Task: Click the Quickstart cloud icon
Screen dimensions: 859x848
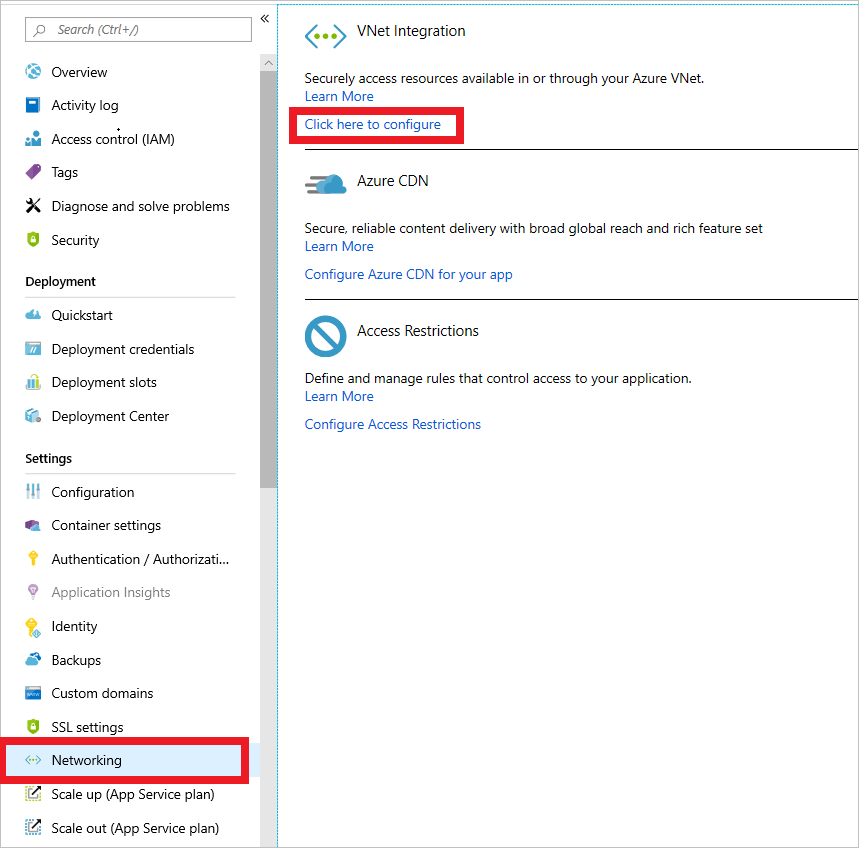Action: [x=33, y=314]
